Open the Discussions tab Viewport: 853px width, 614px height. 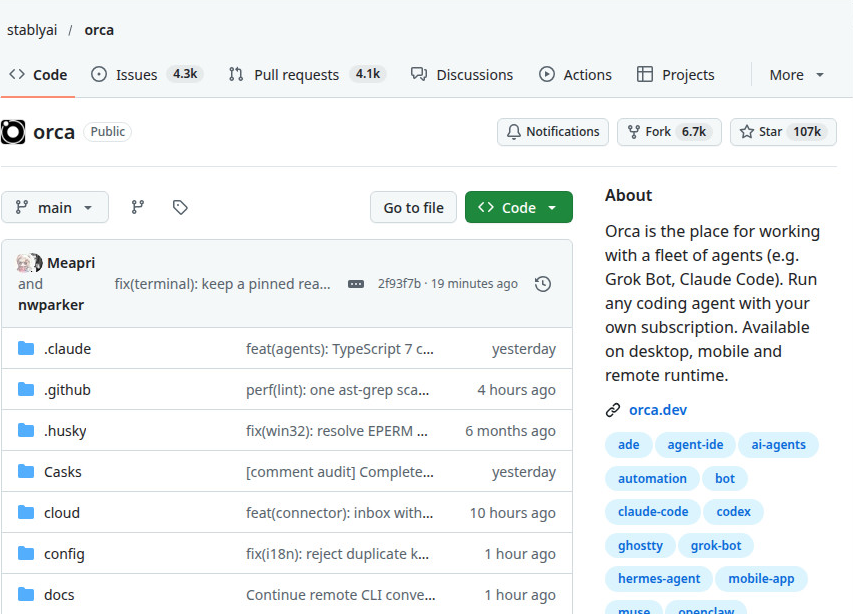[462, 75]
